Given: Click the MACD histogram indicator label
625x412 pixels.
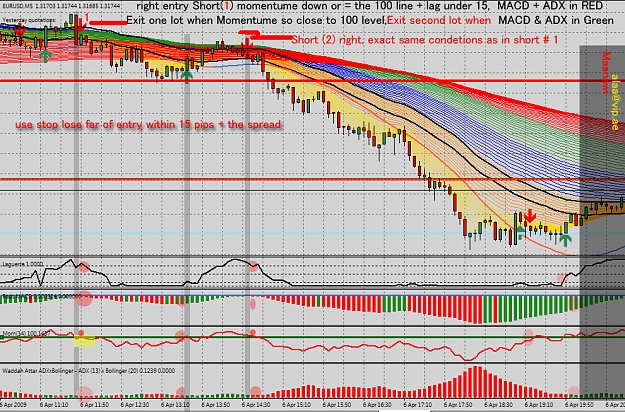Looking at the screenshot, I should [41, 296].
